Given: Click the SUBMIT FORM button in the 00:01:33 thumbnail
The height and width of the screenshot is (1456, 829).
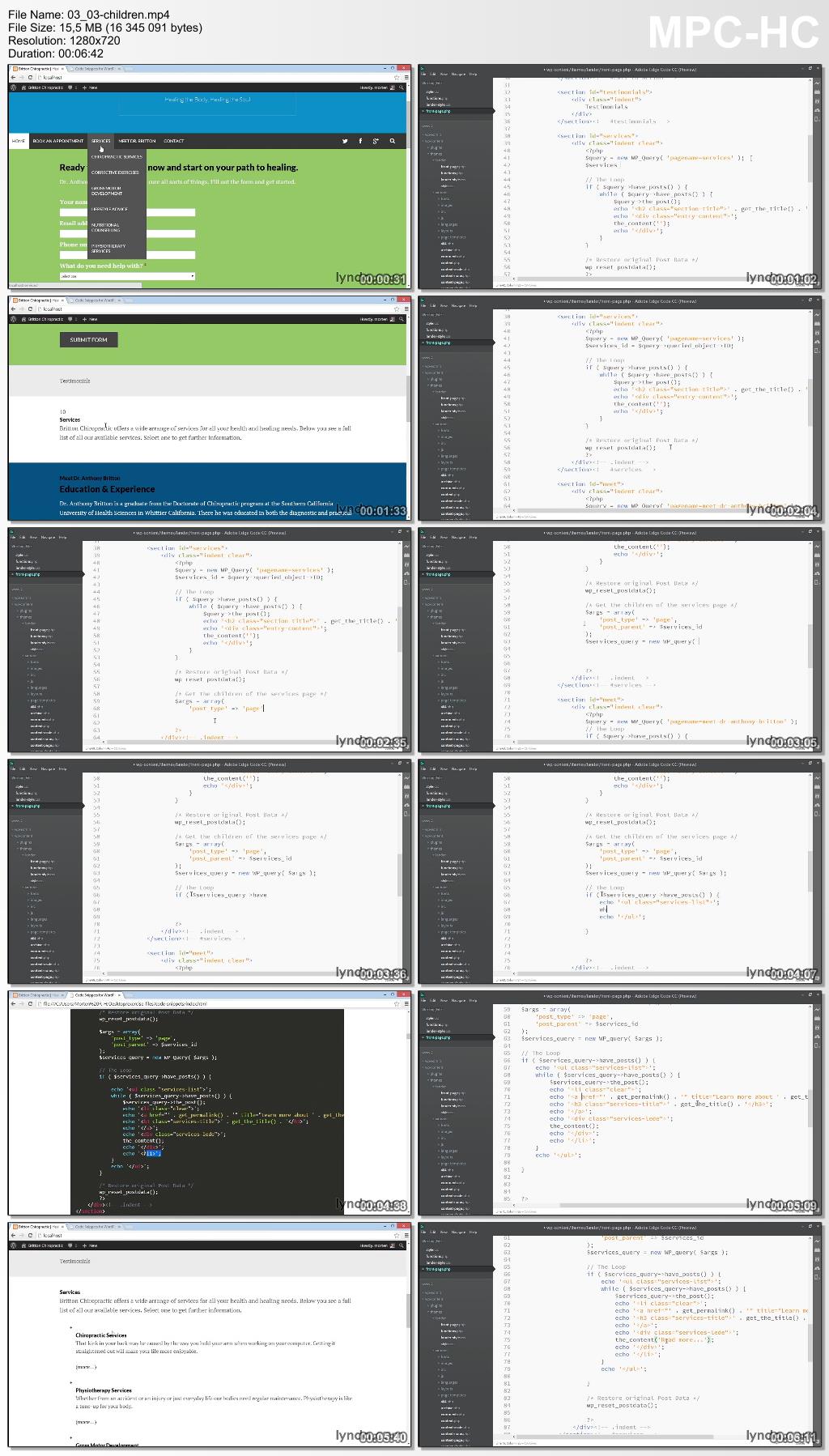Looking at the screenshot, I should point(88,339).
